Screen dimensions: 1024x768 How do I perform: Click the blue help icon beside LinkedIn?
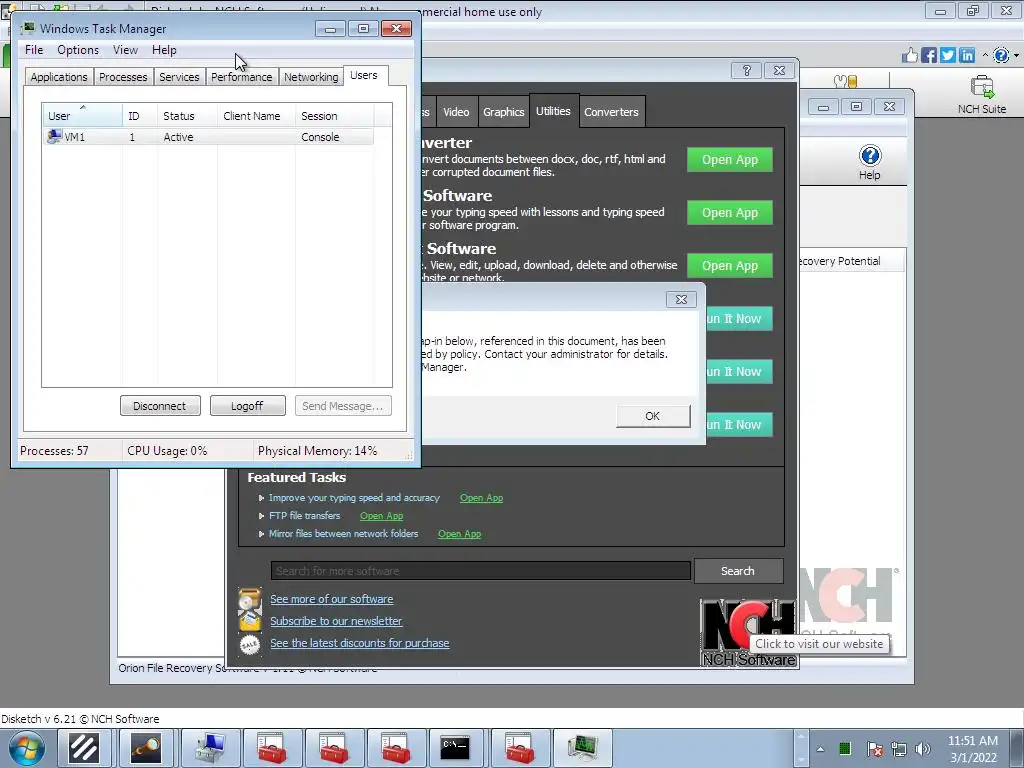coord(1000,56)
